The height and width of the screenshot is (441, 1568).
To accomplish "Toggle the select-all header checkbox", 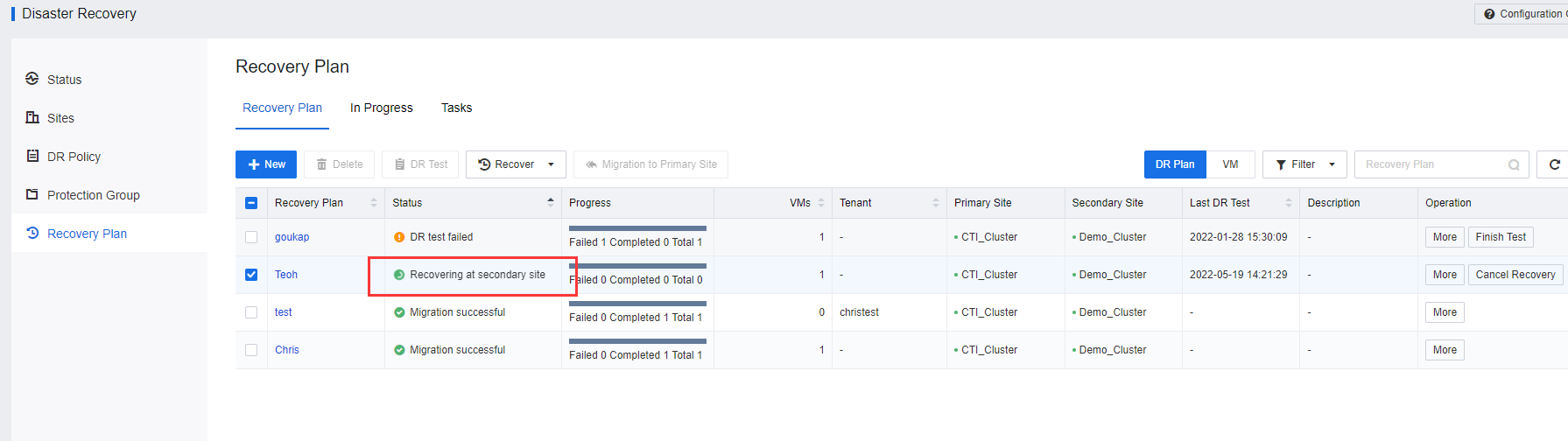I will (251, 203).
